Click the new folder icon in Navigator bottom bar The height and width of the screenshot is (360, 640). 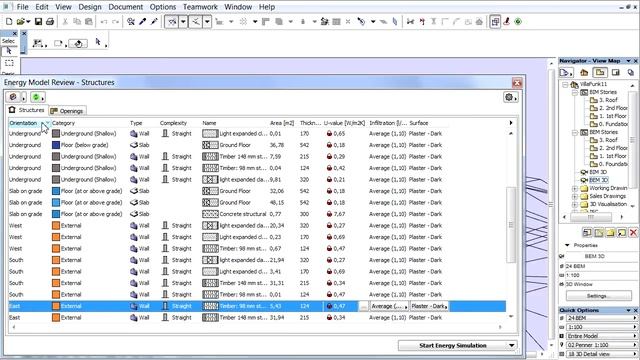[x=610, y=233]
